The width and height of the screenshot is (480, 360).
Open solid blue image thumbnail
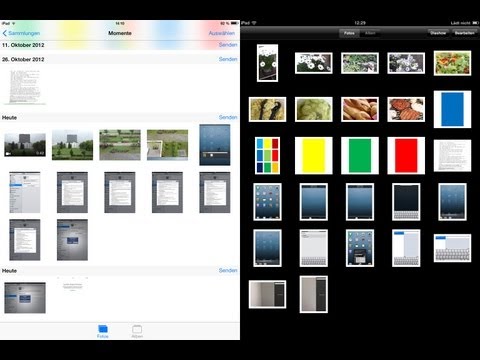[x=452, y=109]
